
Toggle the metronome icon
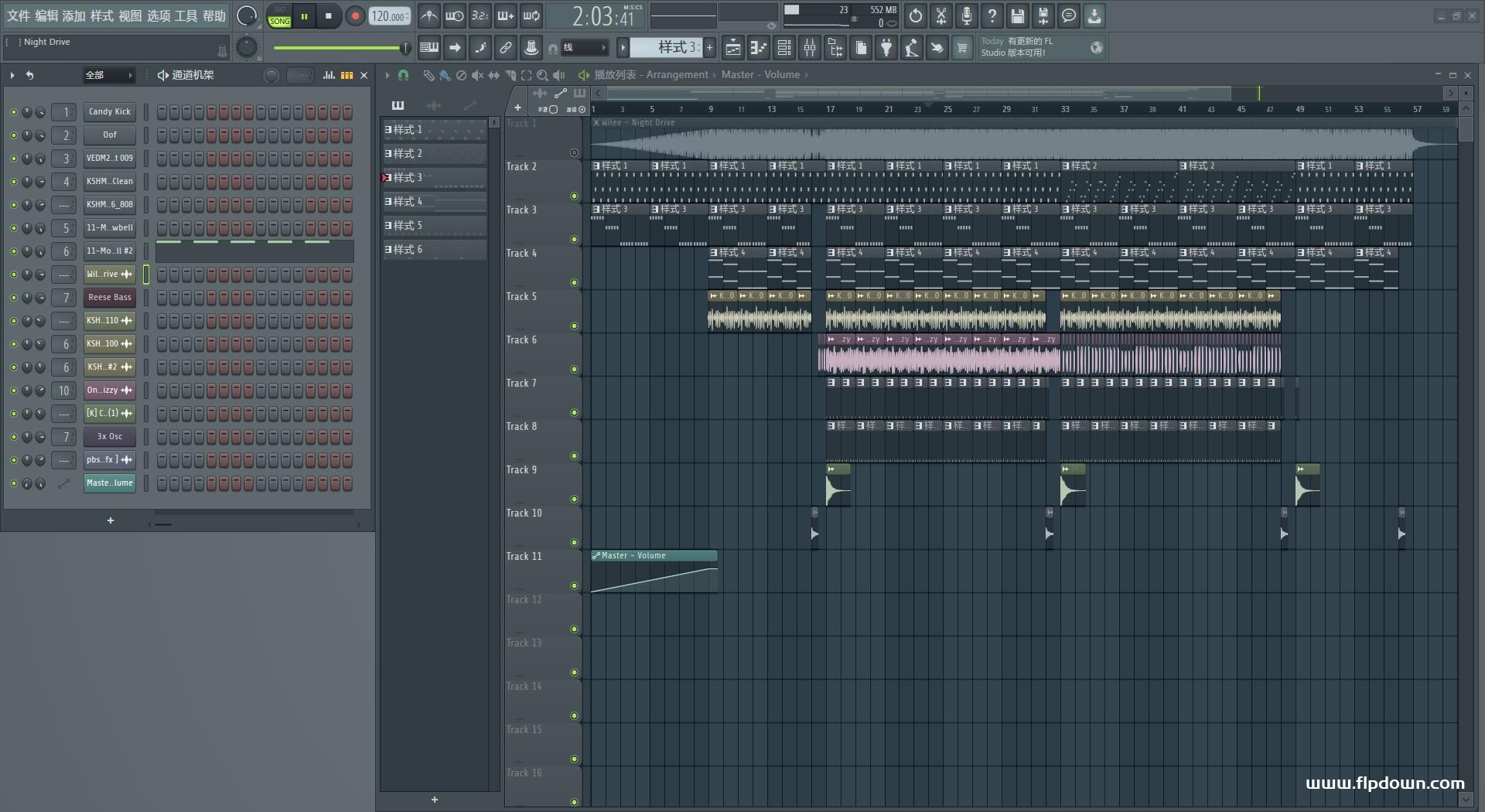click(429, 15)
